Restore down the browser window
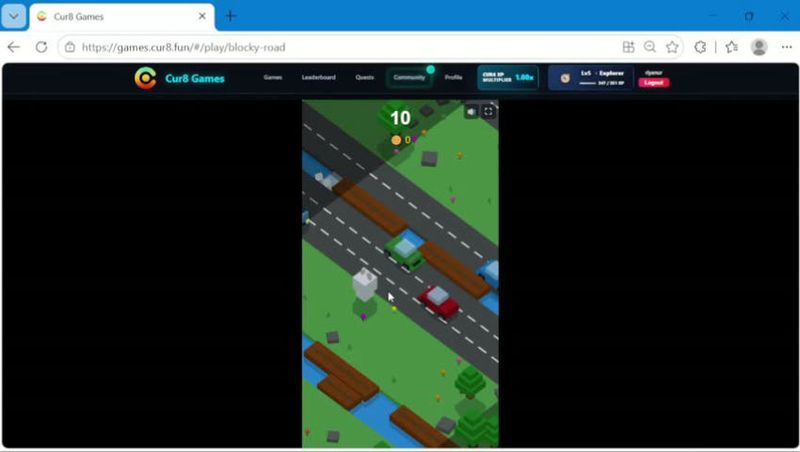Screen dimensions: 800x452 click(x=748, y=16)
